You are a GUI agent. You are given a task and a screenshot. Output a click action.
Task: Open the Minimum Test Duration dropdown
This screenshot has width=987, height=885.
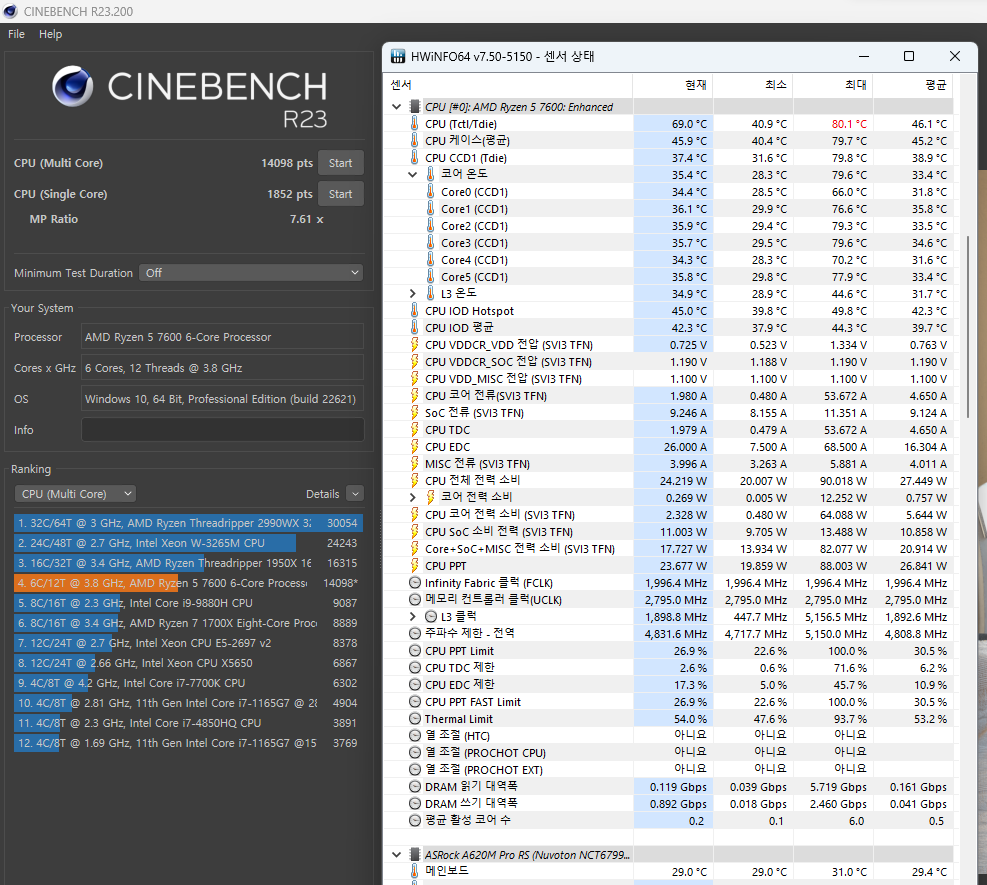pos(251,273)
